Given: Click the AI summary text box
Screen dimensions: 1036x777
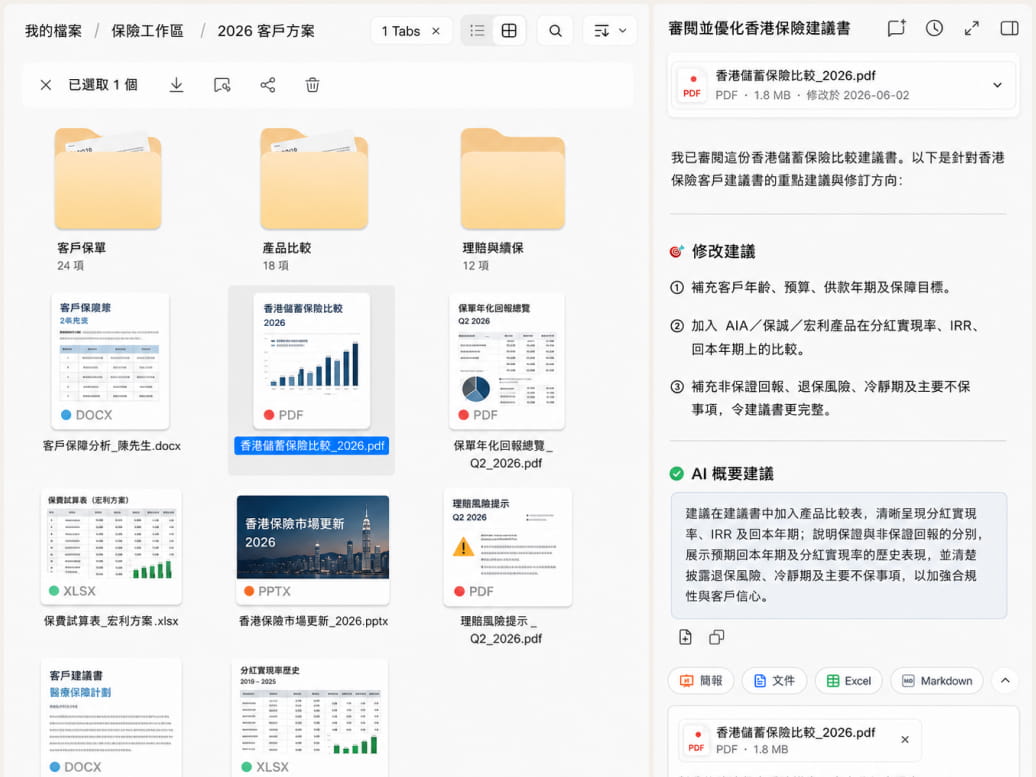Looking at the screenshot, I should [x=838, y=555].
